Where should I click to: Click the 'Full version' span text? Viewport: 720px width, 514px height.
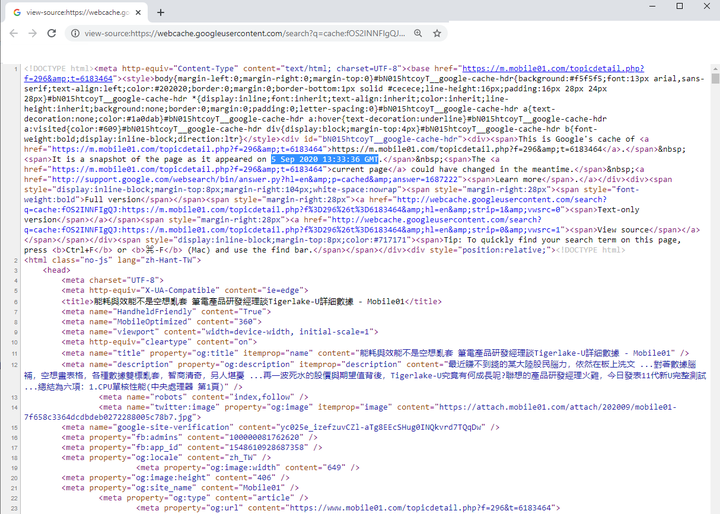tap(112, 200)
